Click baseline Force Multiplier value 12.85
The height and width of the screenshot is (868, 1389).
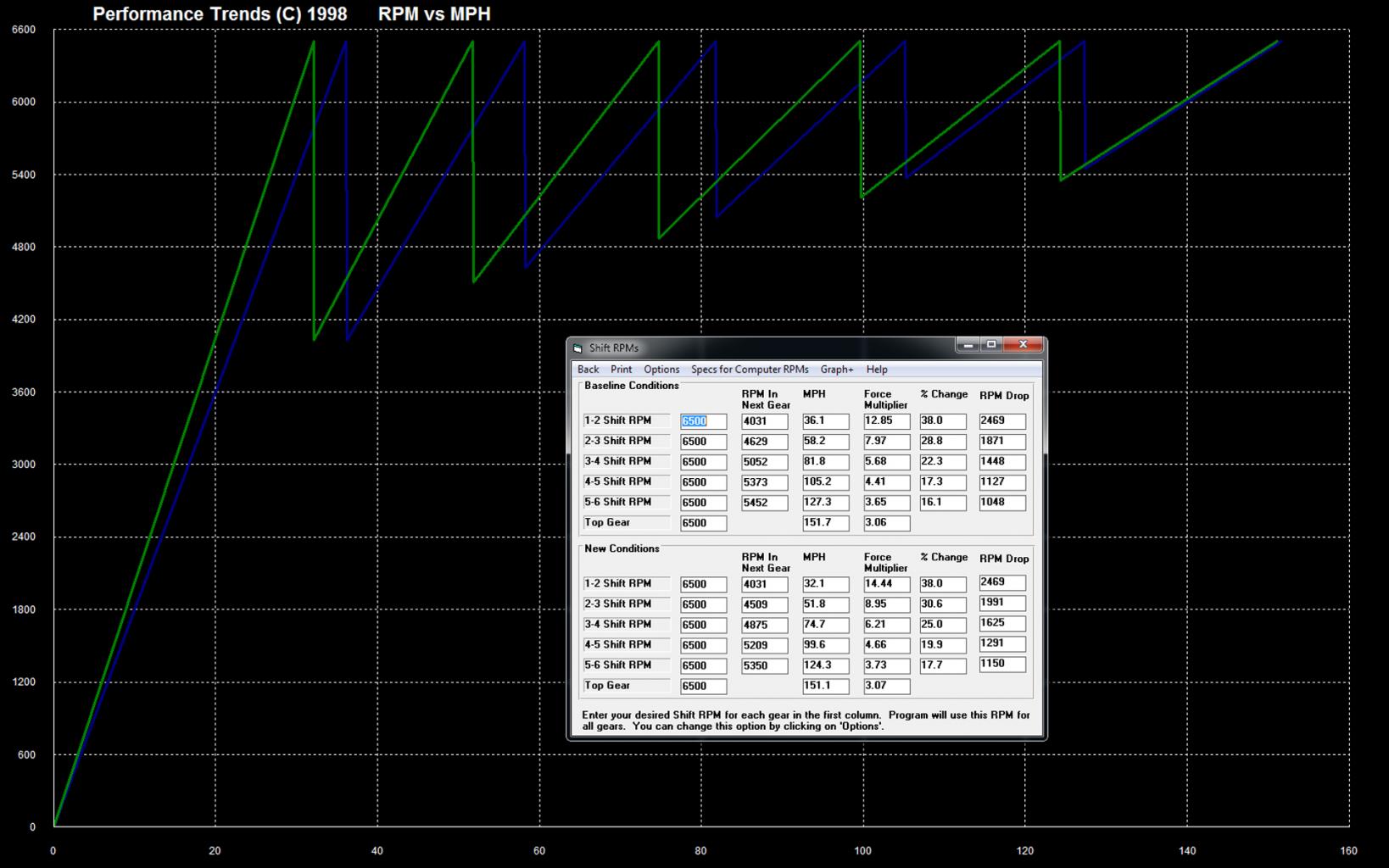click(887, 421)
